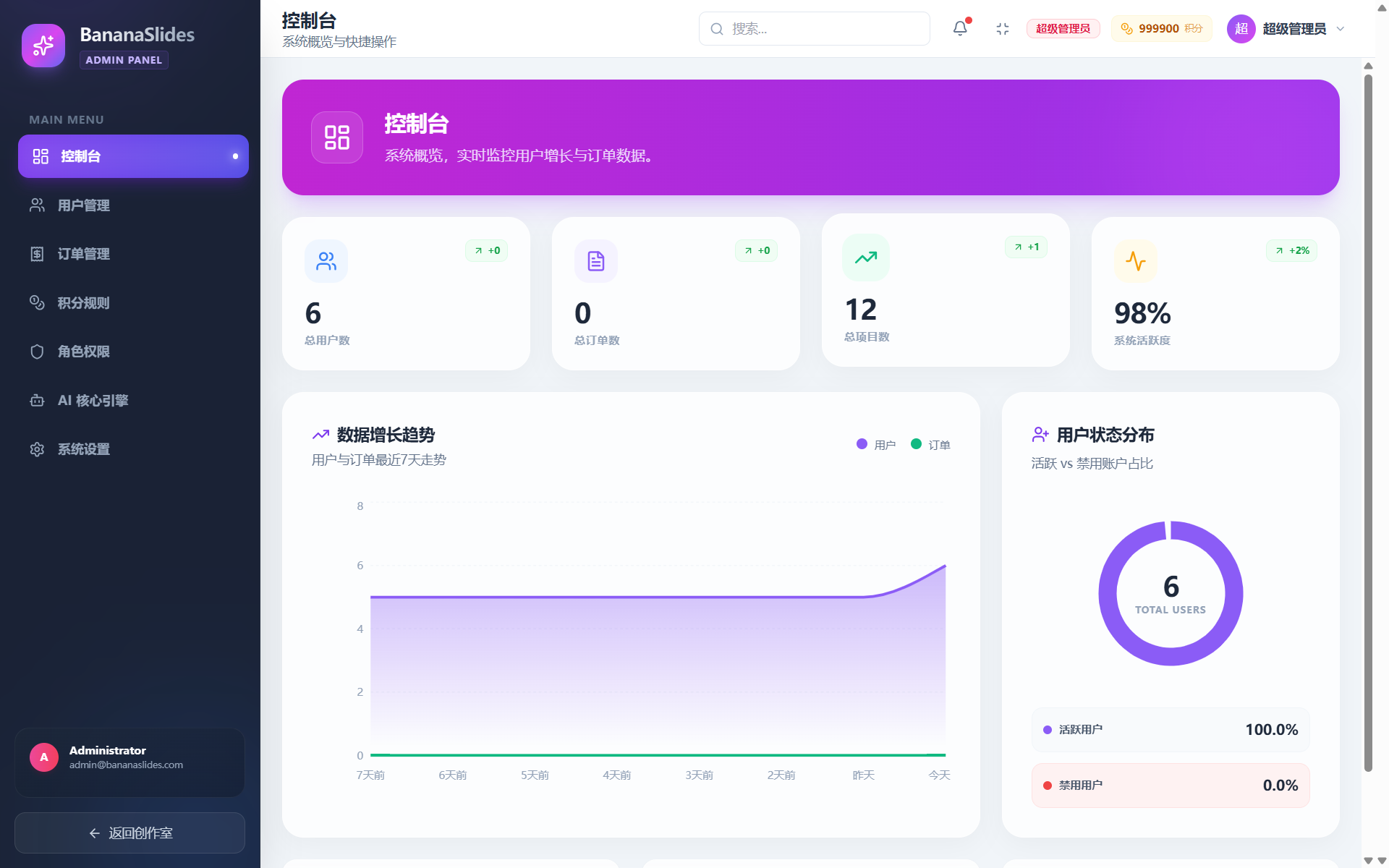Click the +2% badge on 系统活跃度 card
Image resolution: width=1389 pixels, height=868 pixels.
click(x=1292, y=250)
